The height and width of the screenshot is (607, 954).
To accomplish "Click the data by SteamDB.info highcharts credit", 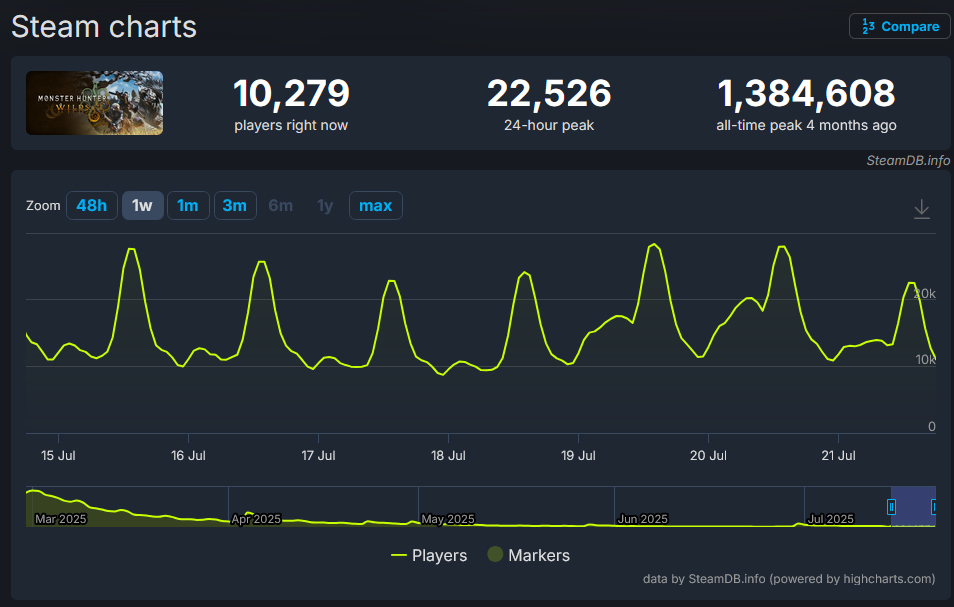I will (x=789, y=579).
